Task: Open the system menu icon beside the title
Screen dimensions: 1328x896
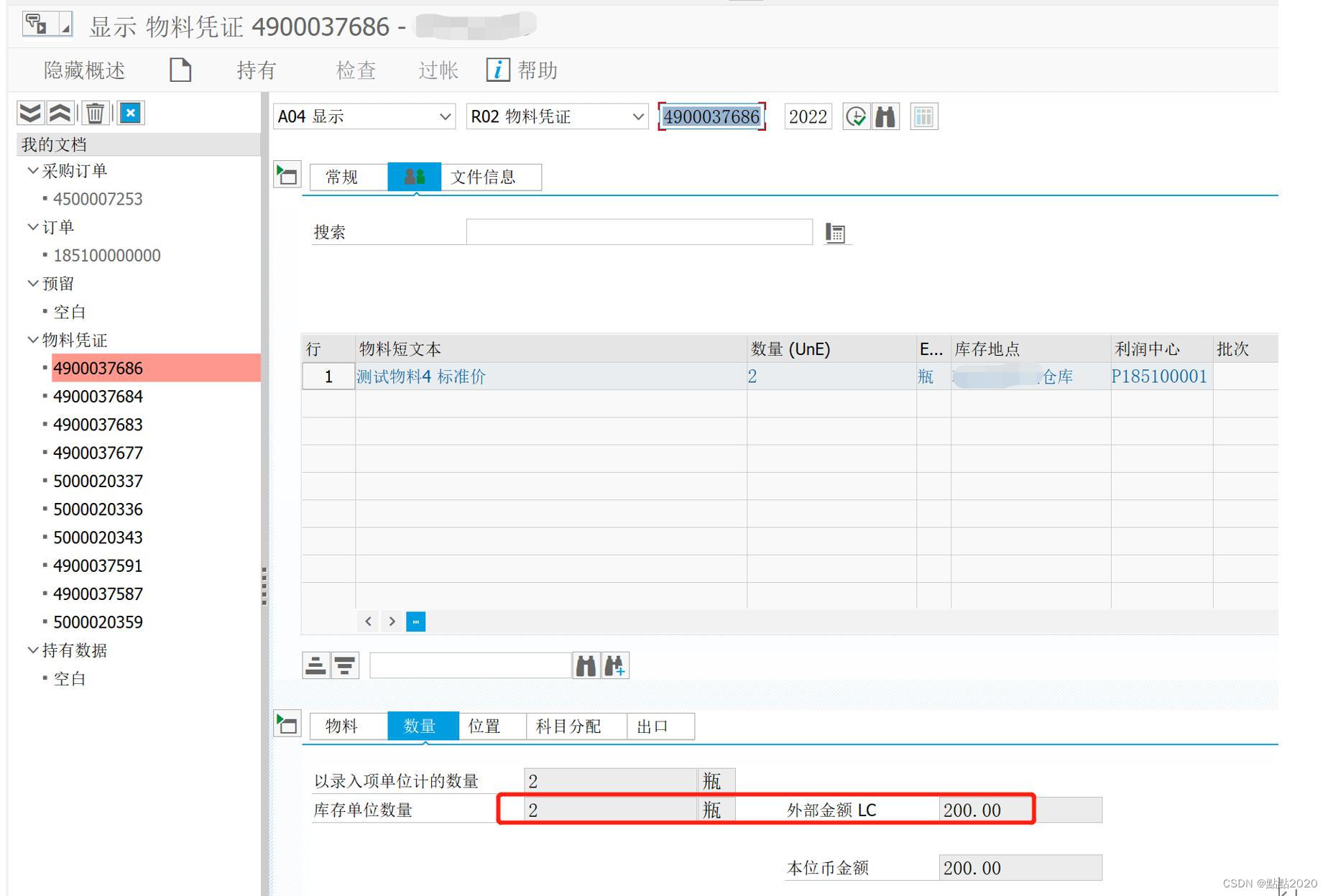Action: (x=47, y=25)
